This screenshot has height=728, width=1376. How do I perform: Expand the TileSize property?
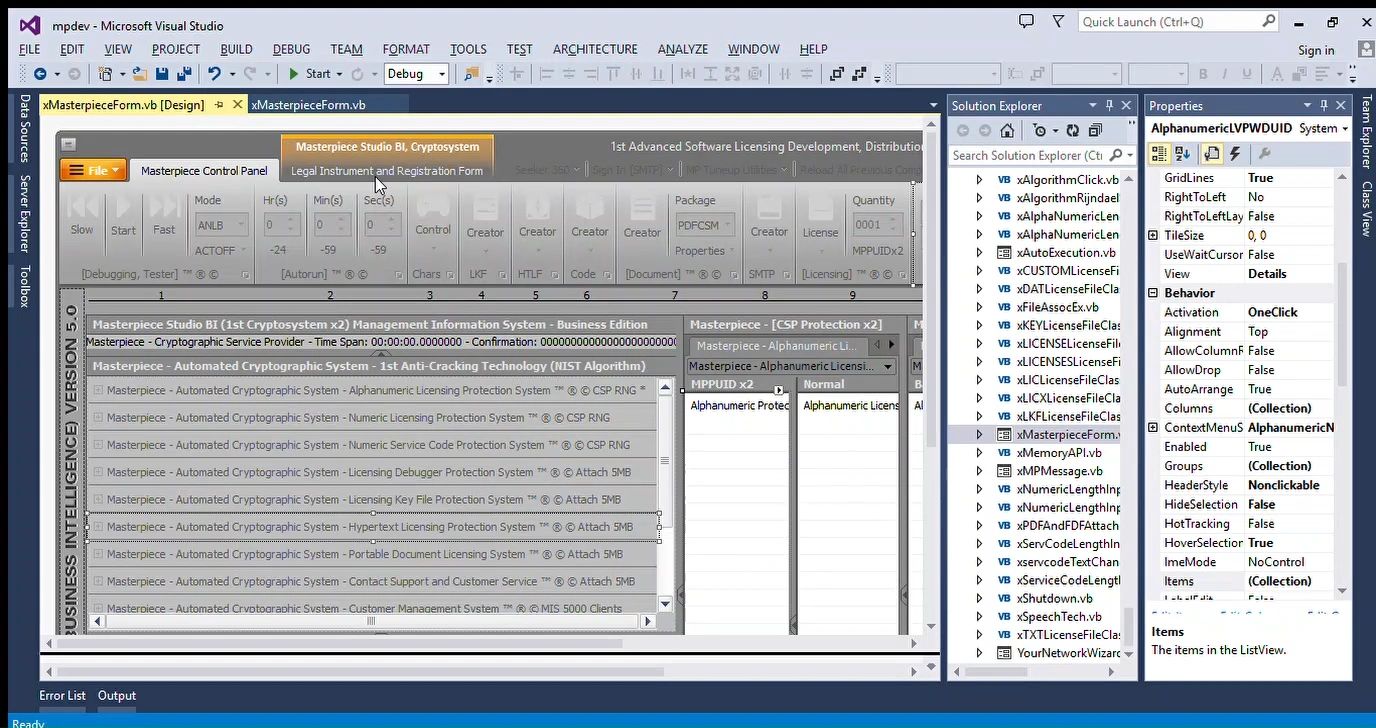coord(1153,235)
